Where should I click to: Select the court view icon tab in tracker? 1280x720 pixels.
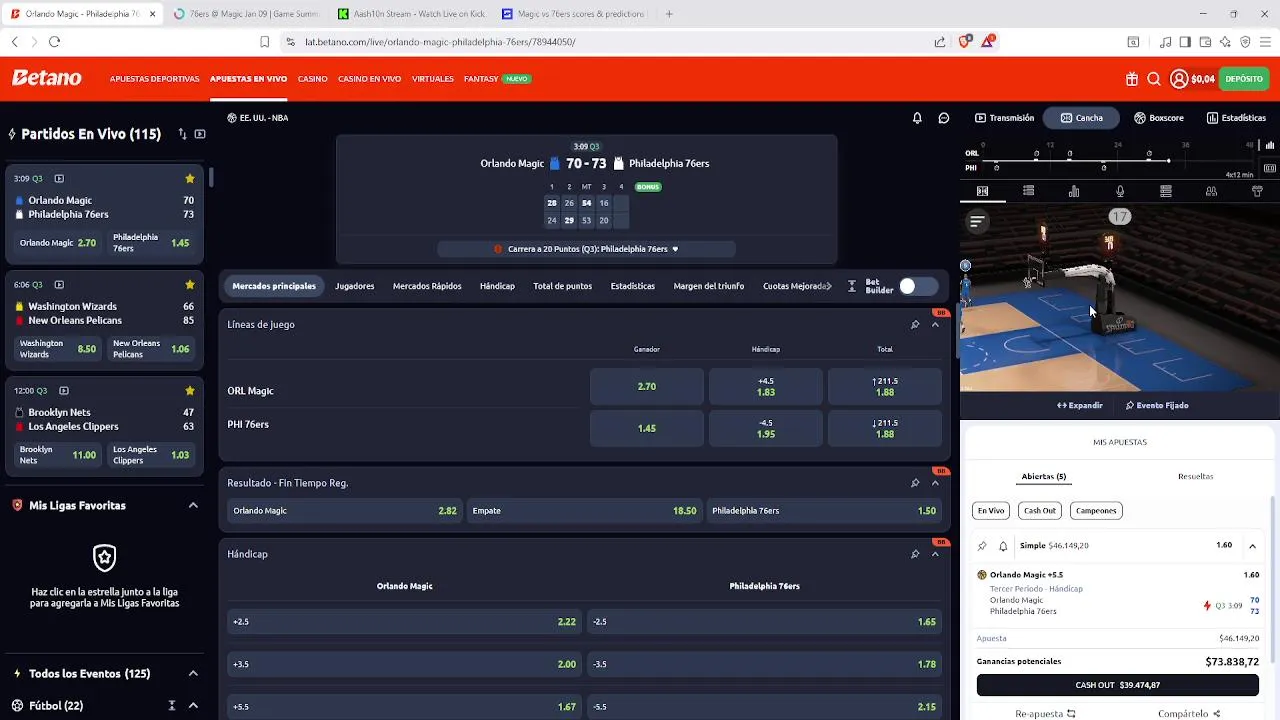(x=982, y=191)
